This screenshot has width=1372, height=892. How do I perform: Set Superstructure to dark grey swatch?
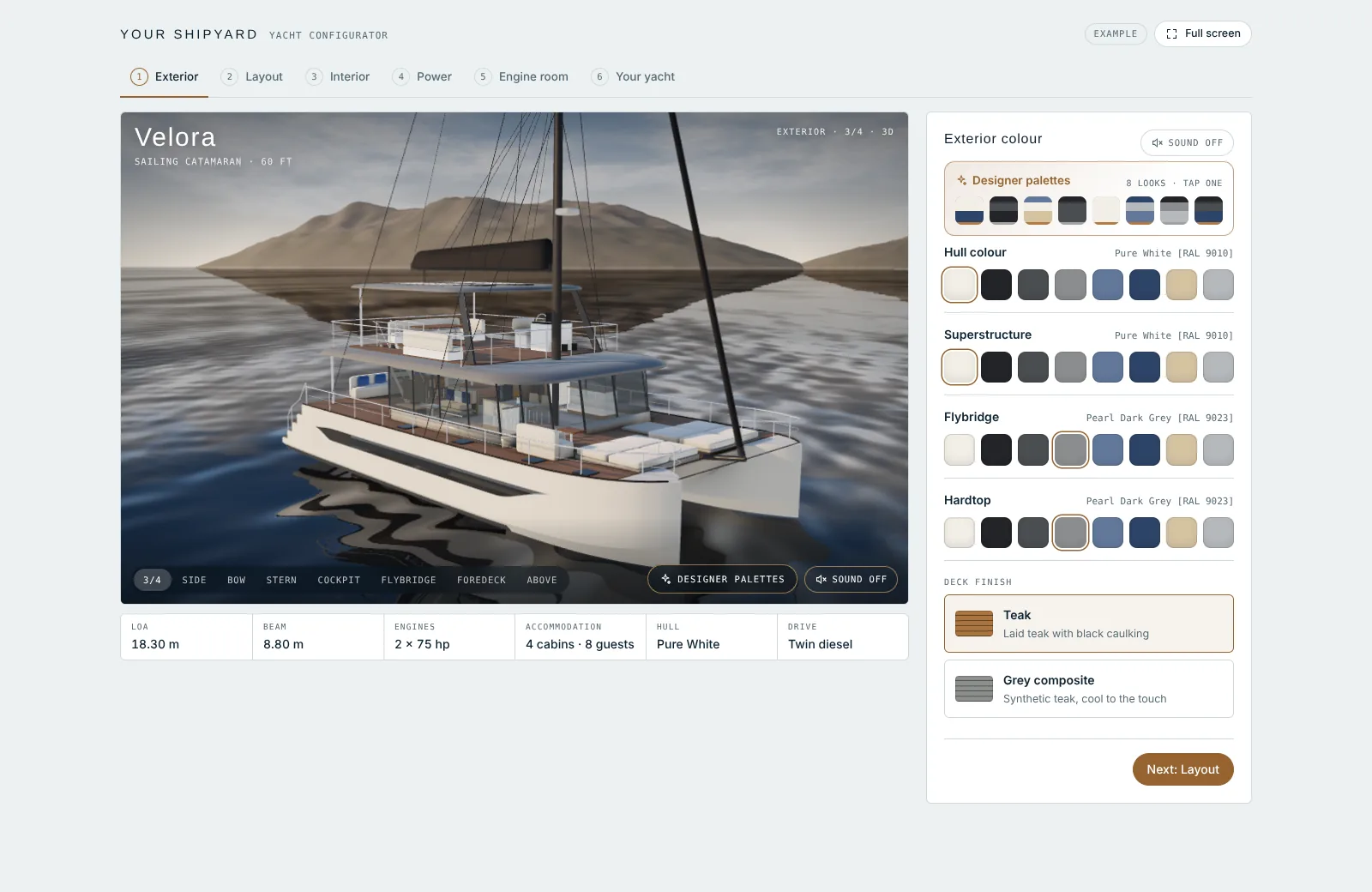(1033, 367)
